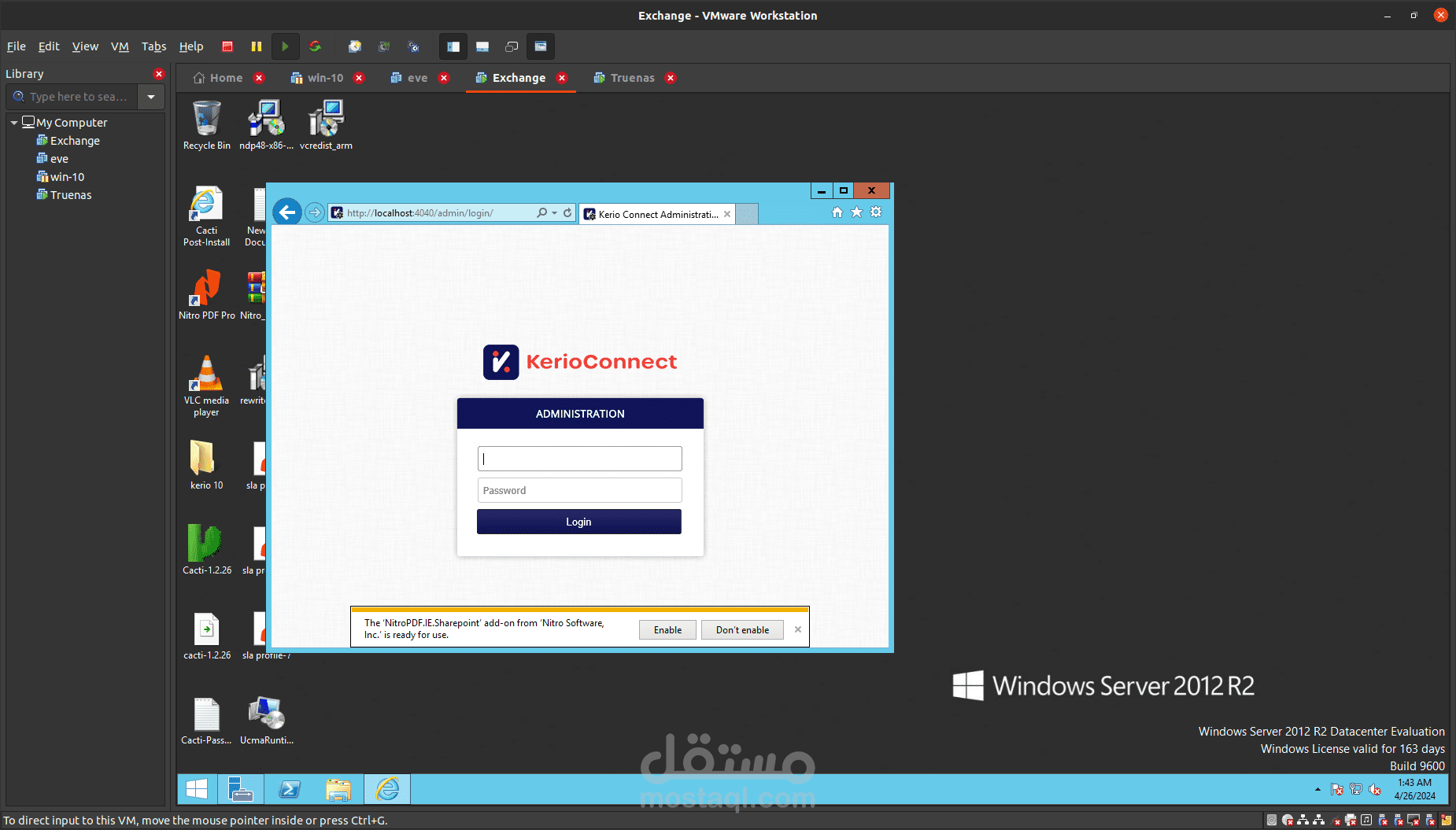The image size is (1456, 830).
Task: Open the VM menu
Action: (x=120, y=46)
